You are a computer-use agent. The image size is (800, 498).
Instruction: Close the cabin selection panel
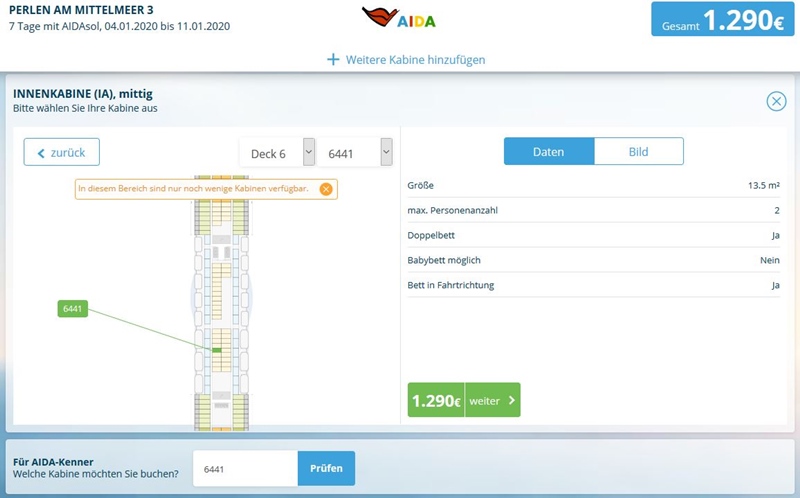776,101
